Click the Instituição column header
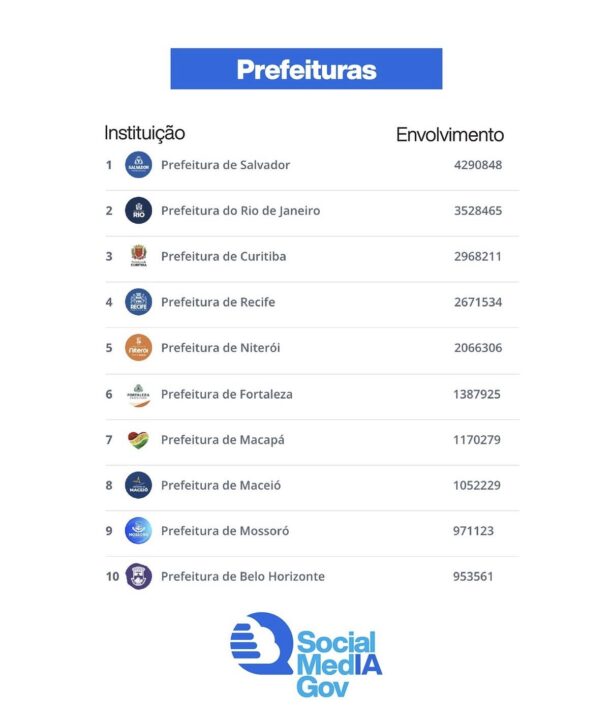Screen dimensions: 613x720 tap(145, 133)
